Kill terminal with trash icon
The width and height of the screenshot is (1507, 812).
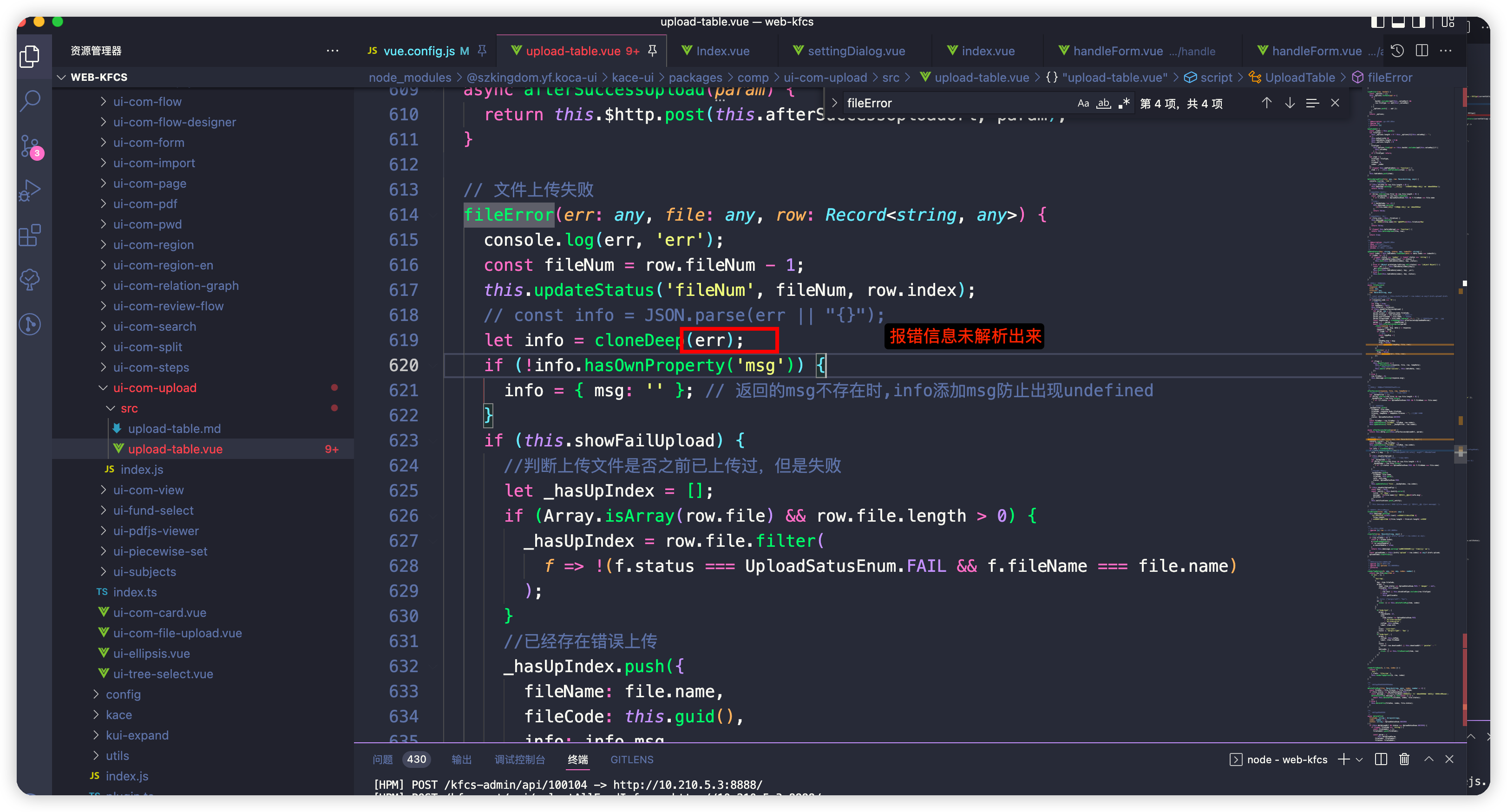(x=1404, y=760)
